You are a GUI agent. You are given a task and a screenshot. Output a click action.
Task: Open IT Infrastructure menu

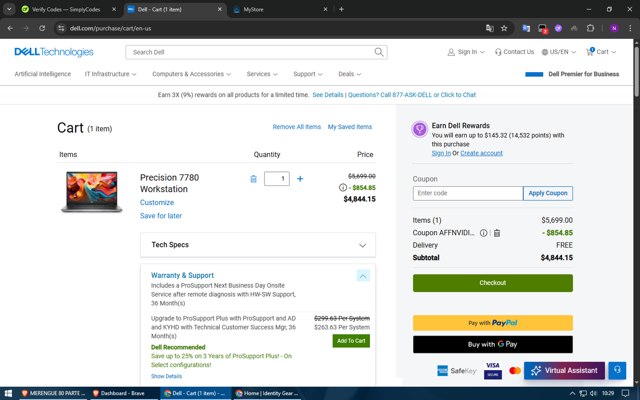(110, 74)
